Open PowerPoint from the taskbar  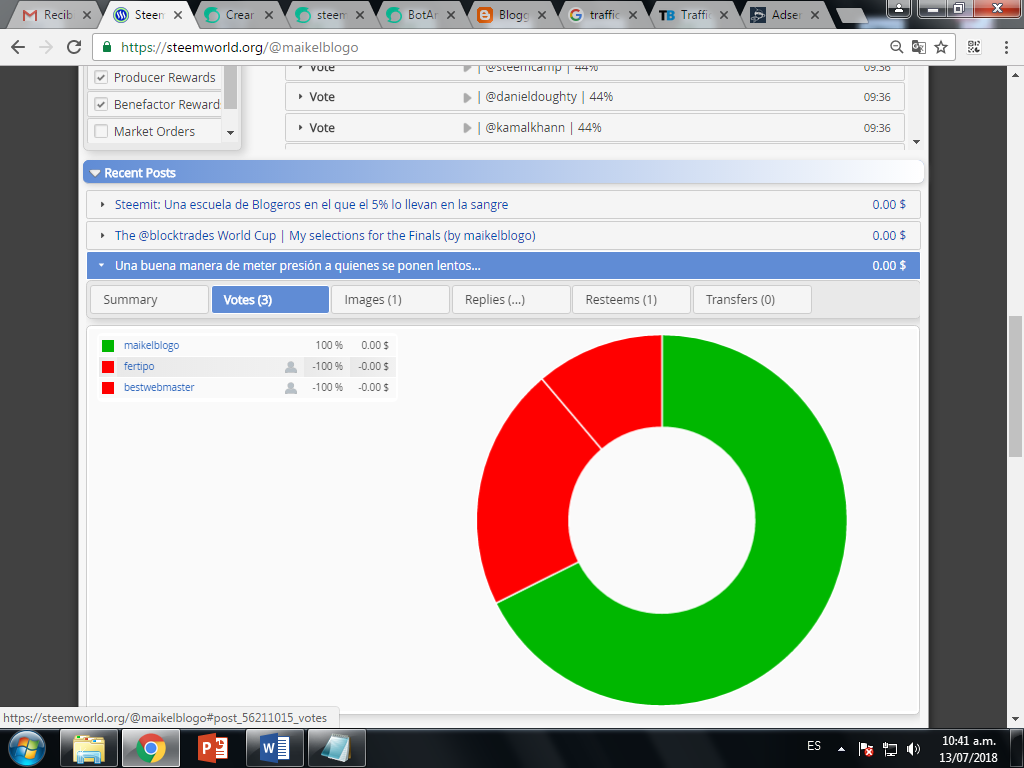point(213,748)
